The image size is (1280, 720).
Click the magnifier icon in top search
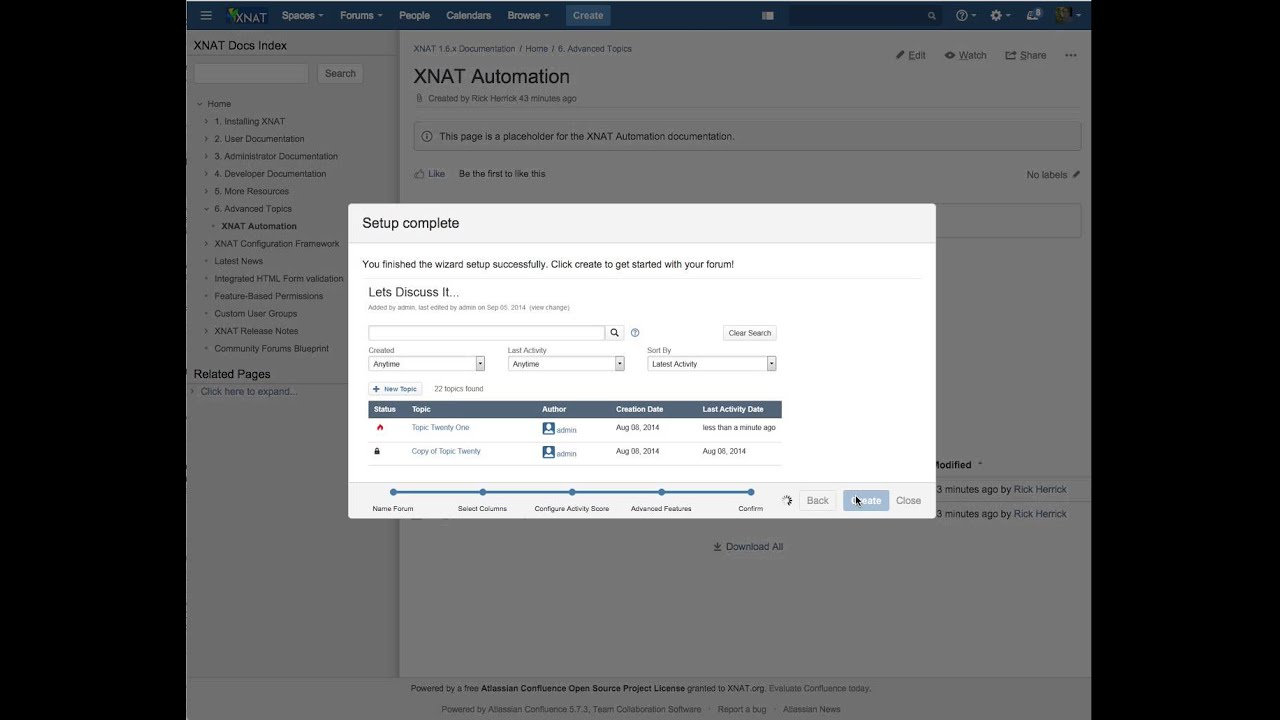click(932, 16)
